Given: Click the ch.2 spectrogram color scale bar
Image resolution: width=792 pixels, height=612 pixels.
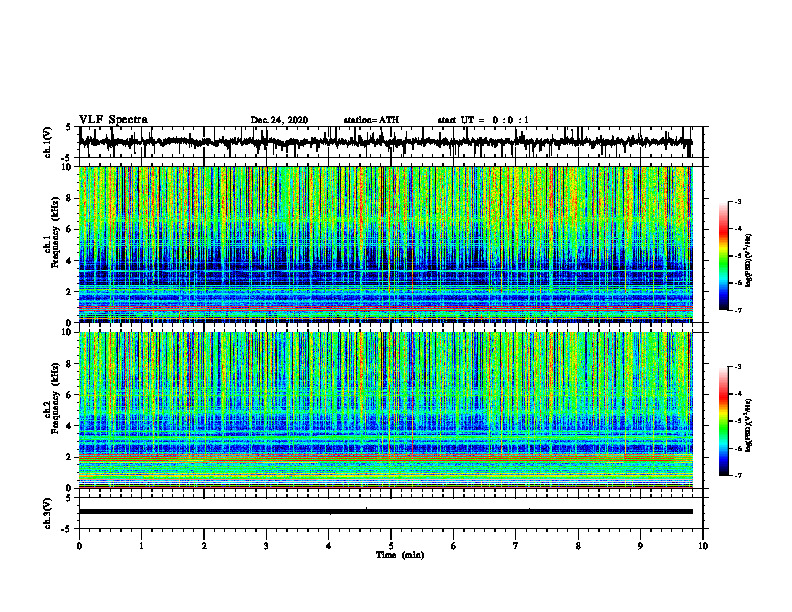Looking at the screenshot, I should click(724, 421).
